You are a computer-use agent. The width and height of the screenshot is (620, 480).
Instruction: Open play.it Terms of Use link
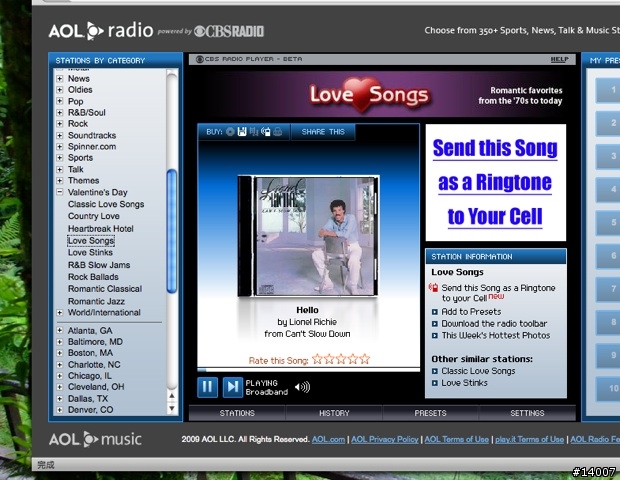pos(529,439)
